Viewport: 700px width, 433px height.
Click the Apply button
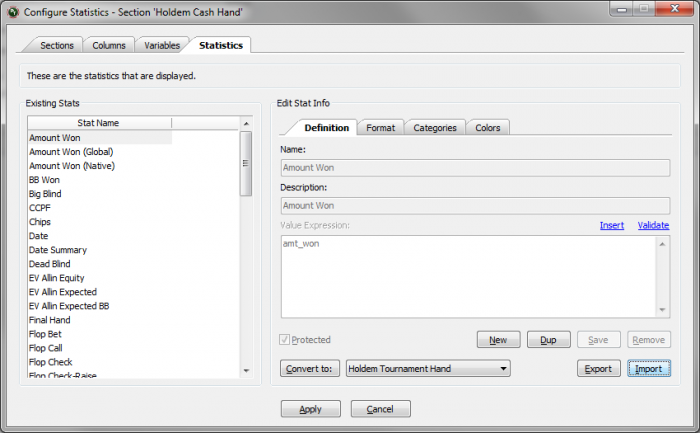pyautogui.click(x=311, y=409)
